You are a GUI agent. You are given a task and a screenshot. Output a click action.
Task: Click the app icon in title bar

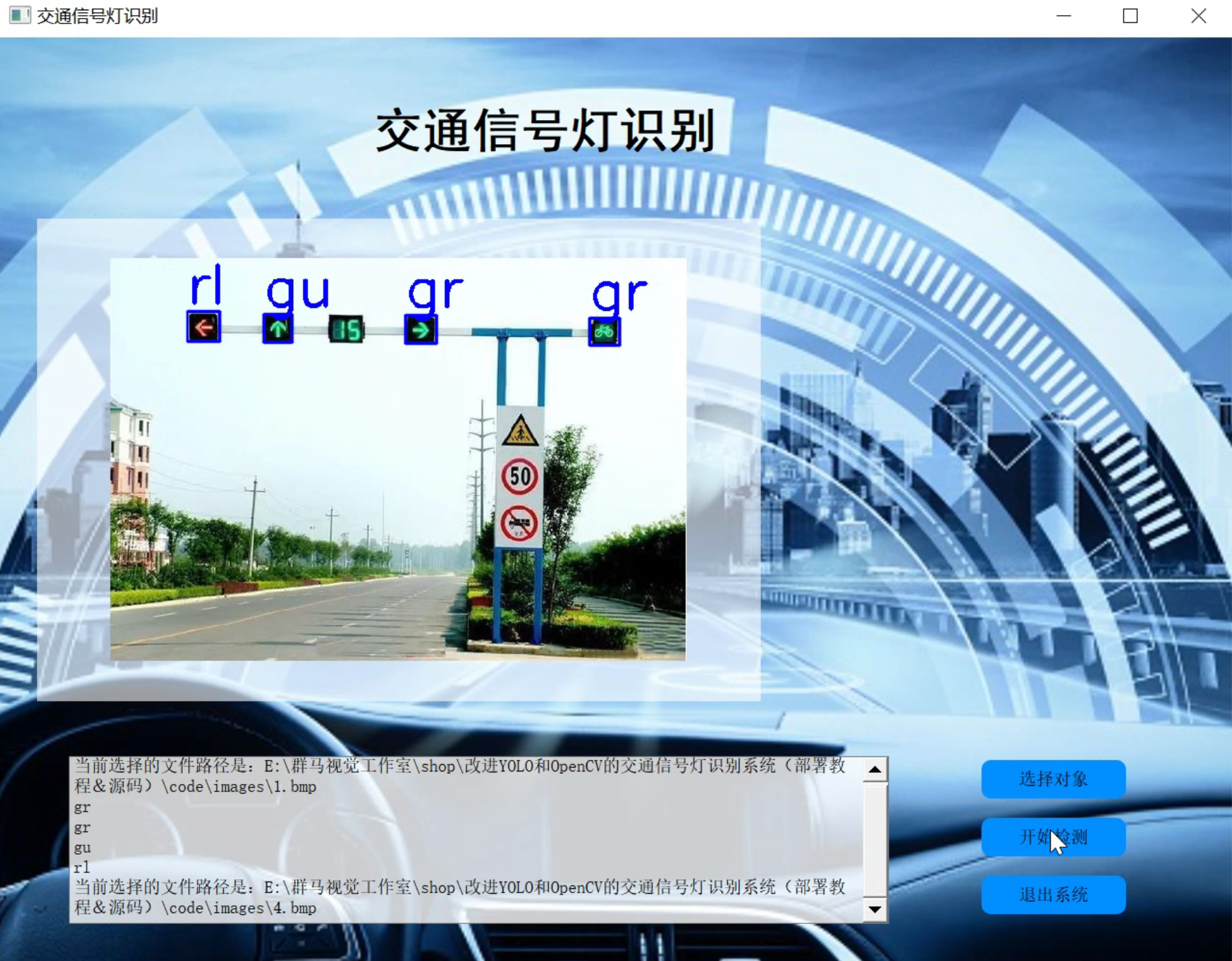tap(19, 15)
